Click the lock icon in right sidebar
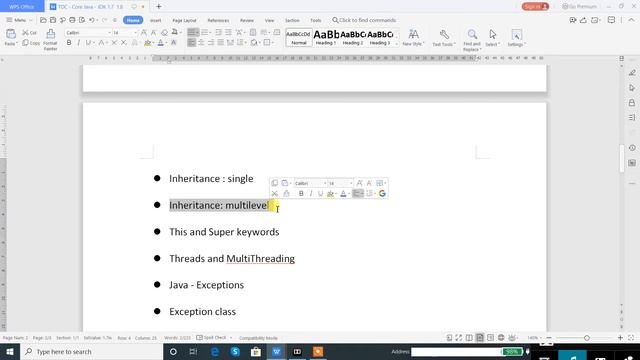Image resolution: width=640 pixels, height=360 pixels. click(632, 102)
